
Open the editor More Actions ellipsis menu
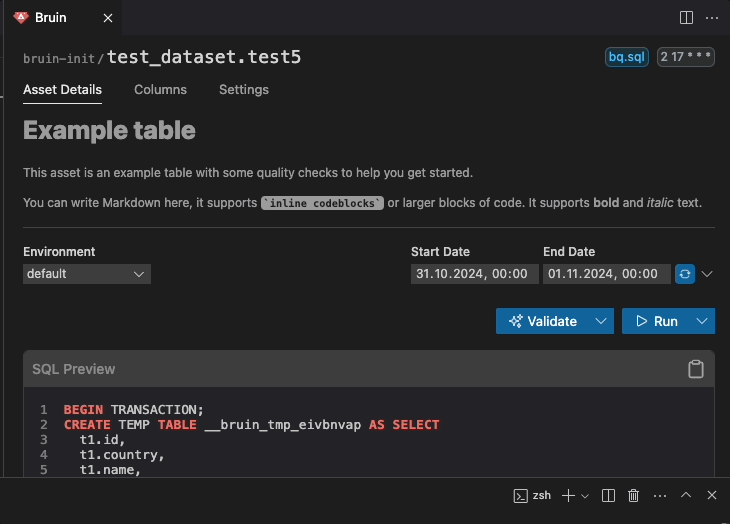pos(712,18)
